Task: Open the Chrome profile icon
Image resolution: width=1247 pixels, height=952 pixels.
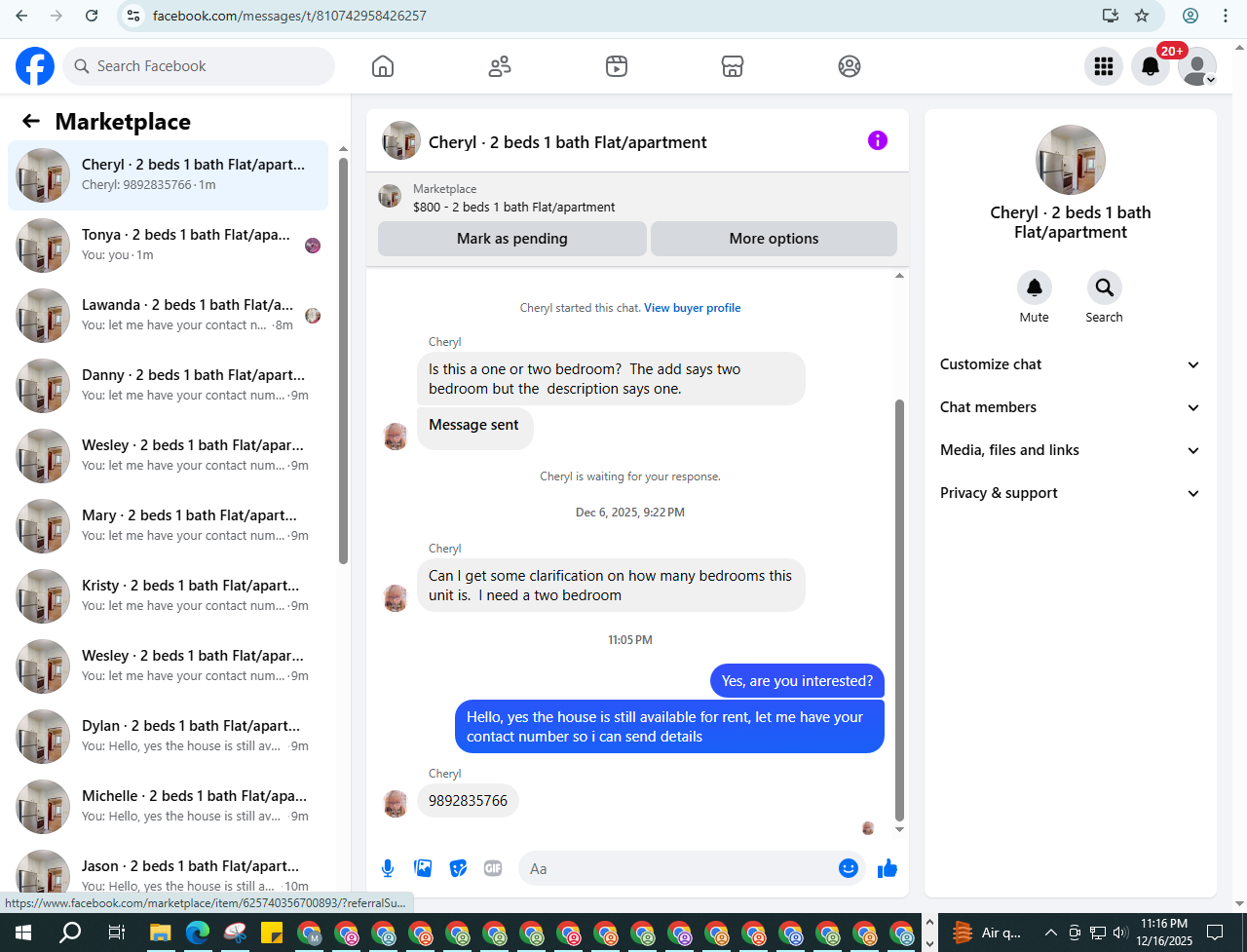Action: point(1190,16)
